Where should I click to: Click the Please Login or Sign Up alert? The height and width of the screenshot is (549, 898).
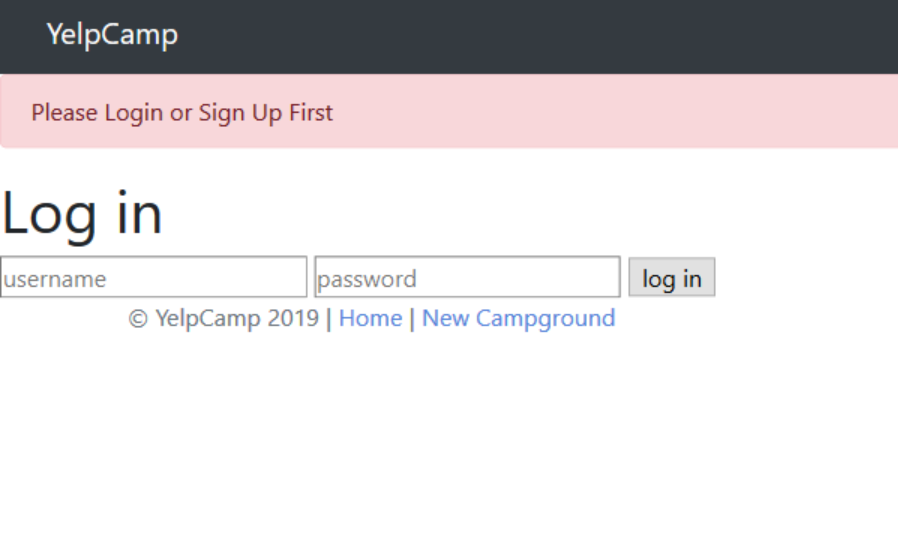click(182, 113)
